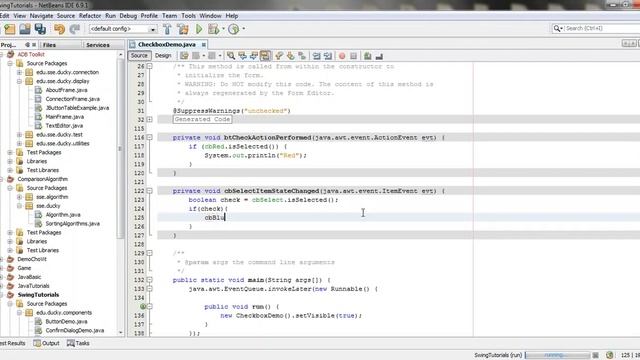
Task: Select SortingAlgorithms.java in project tree
Action: 73,224
